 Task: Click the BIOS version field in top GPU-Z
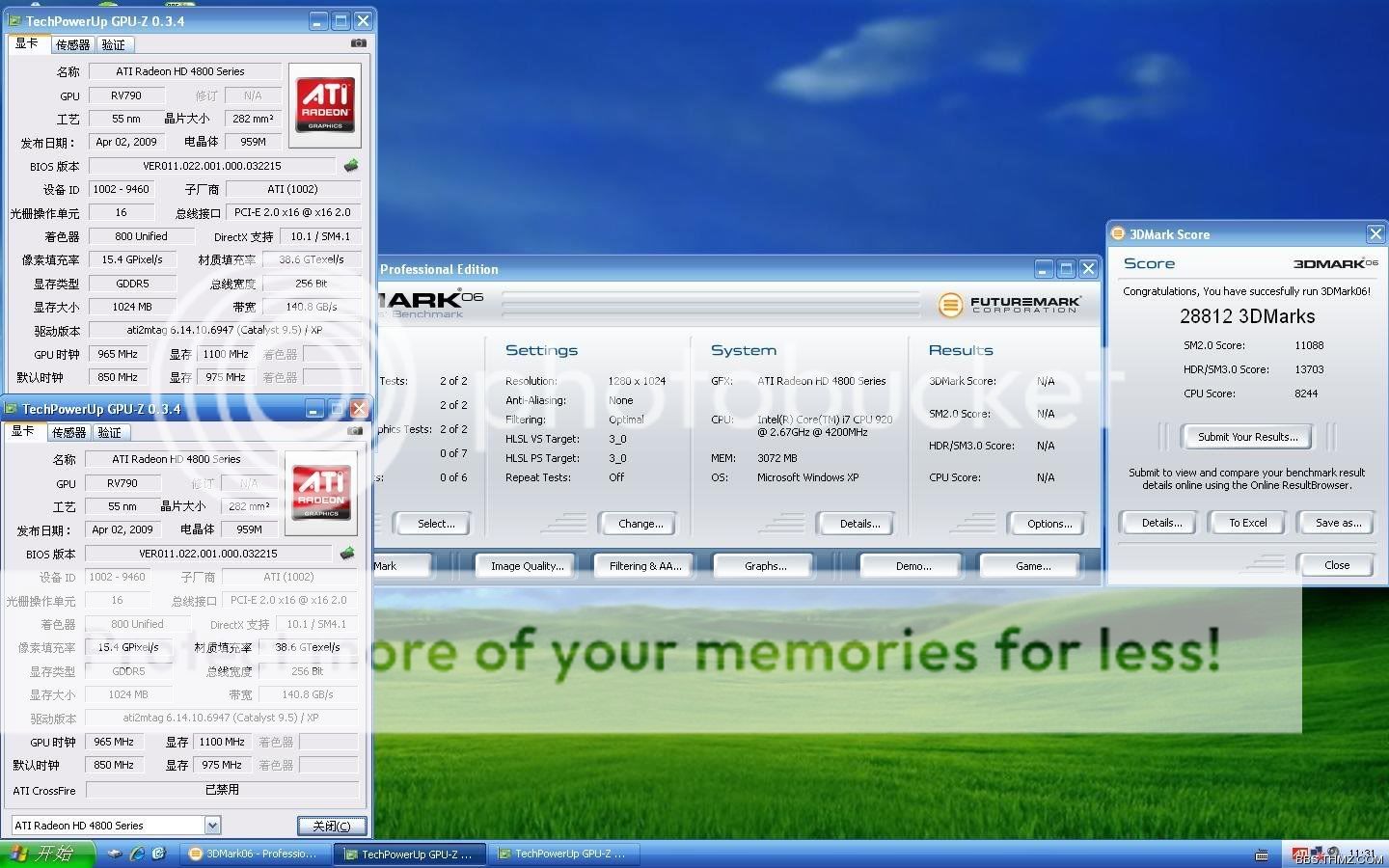click(x=212, y=166)
